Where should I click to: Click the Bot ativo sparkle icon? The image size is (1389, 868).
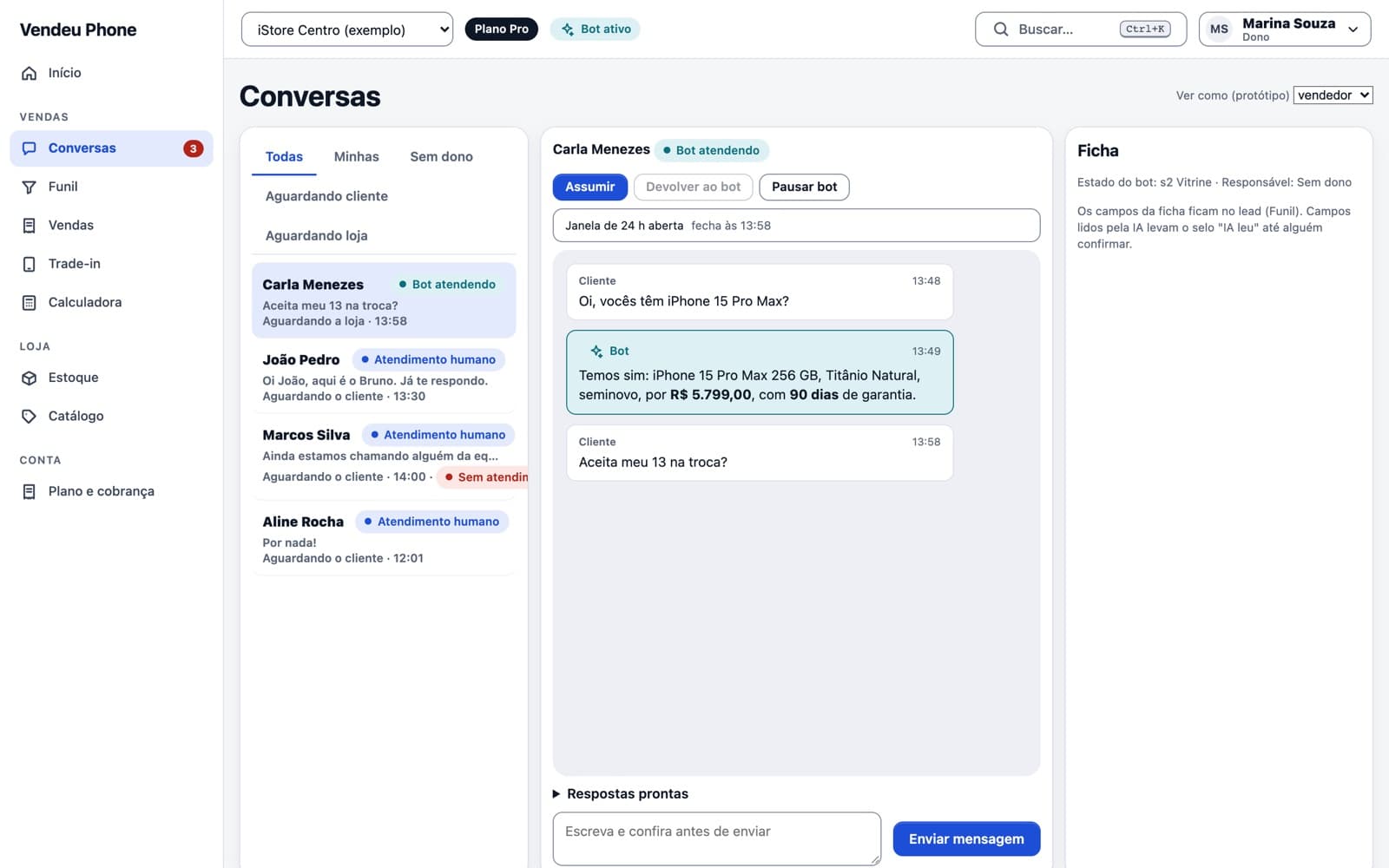568,29
